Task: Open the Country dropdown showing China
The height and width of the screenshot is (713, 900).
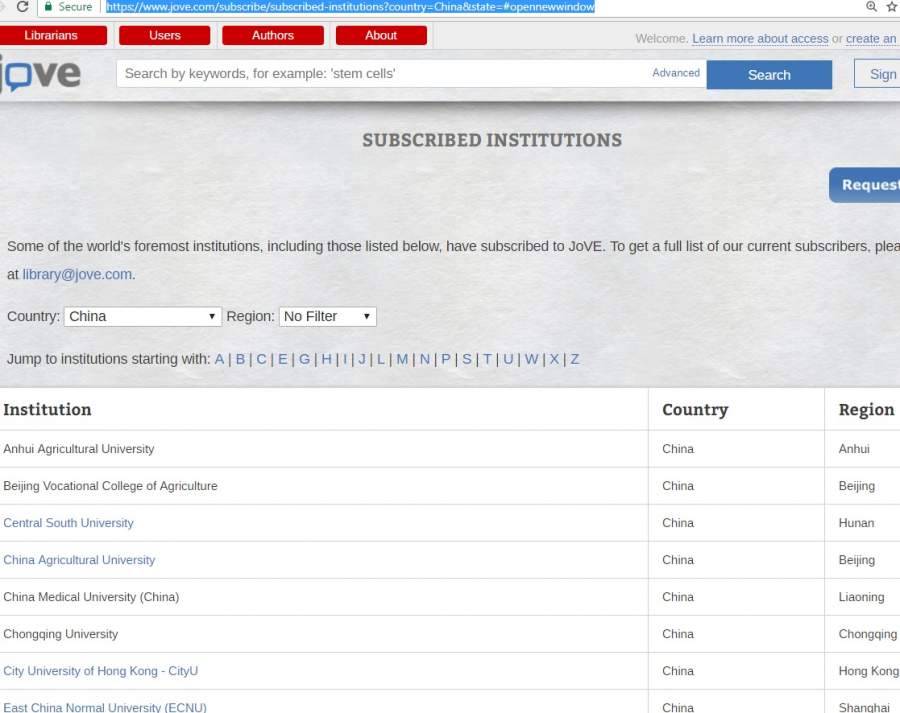Action: coord(142,316)
